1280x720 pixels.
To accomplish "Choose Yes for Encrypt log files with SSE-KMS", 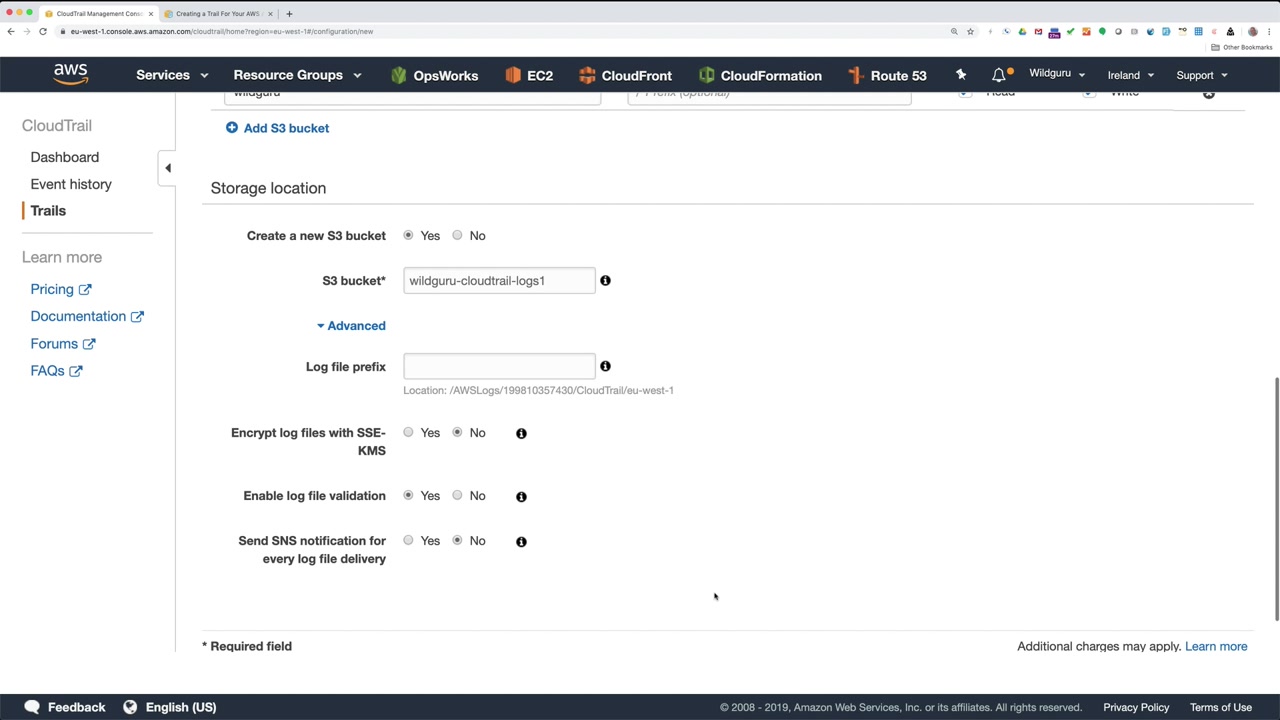I will coord(408,432).
